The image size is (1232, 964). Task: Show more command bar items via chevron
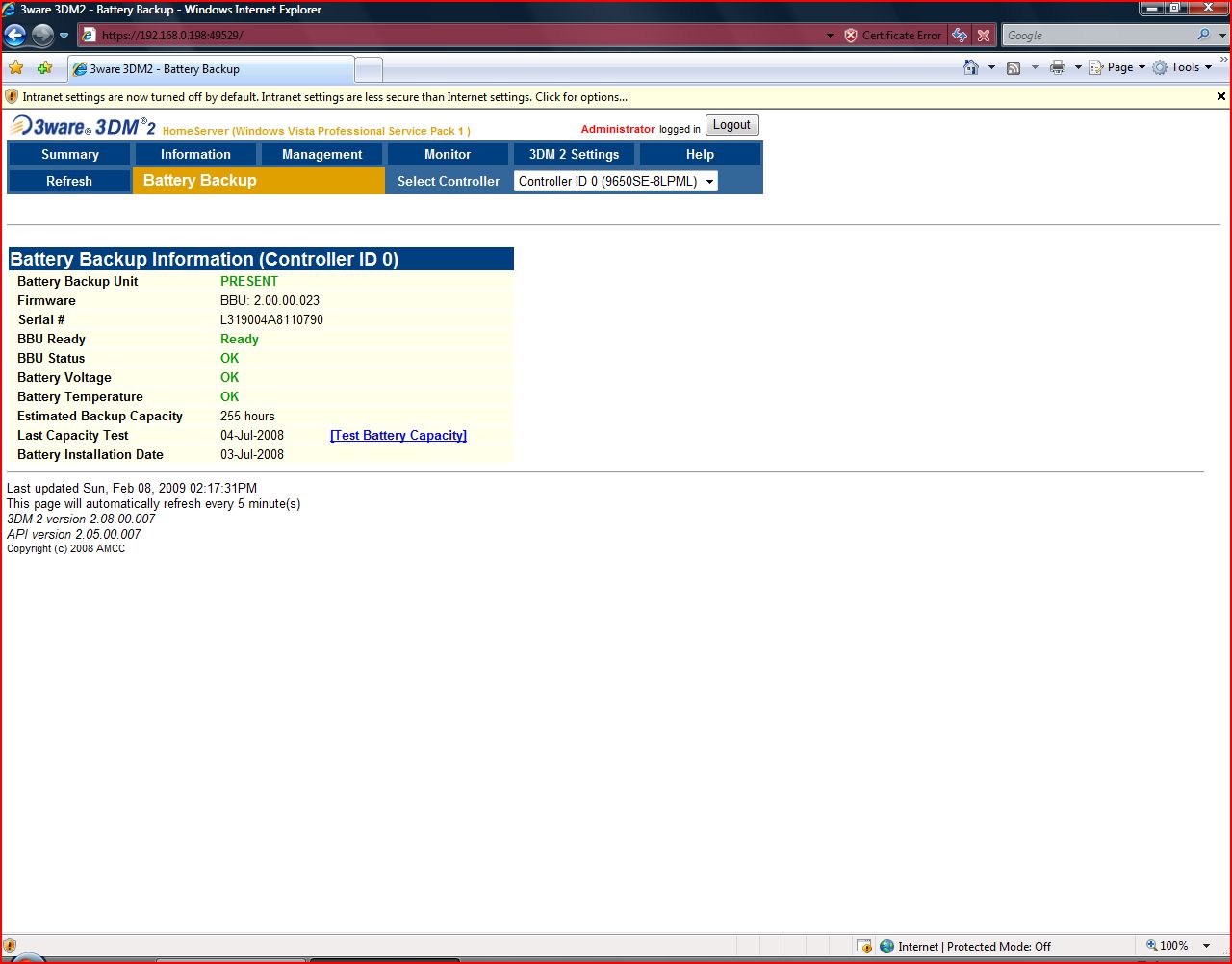click(1223, 61)
